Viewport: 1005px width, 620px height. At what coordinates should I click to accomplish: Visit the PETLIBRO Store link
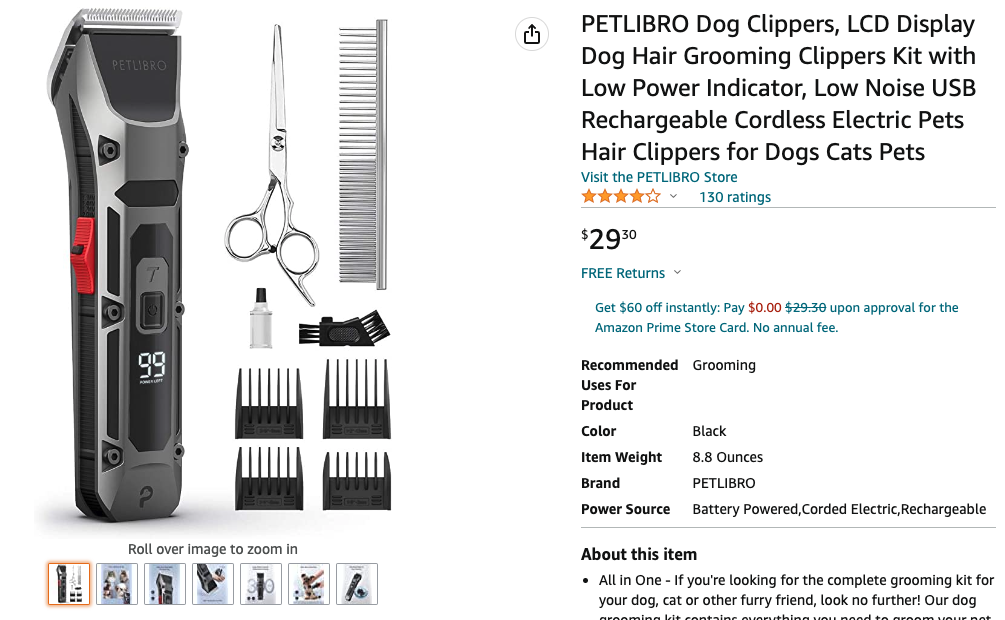coord(659,176)
